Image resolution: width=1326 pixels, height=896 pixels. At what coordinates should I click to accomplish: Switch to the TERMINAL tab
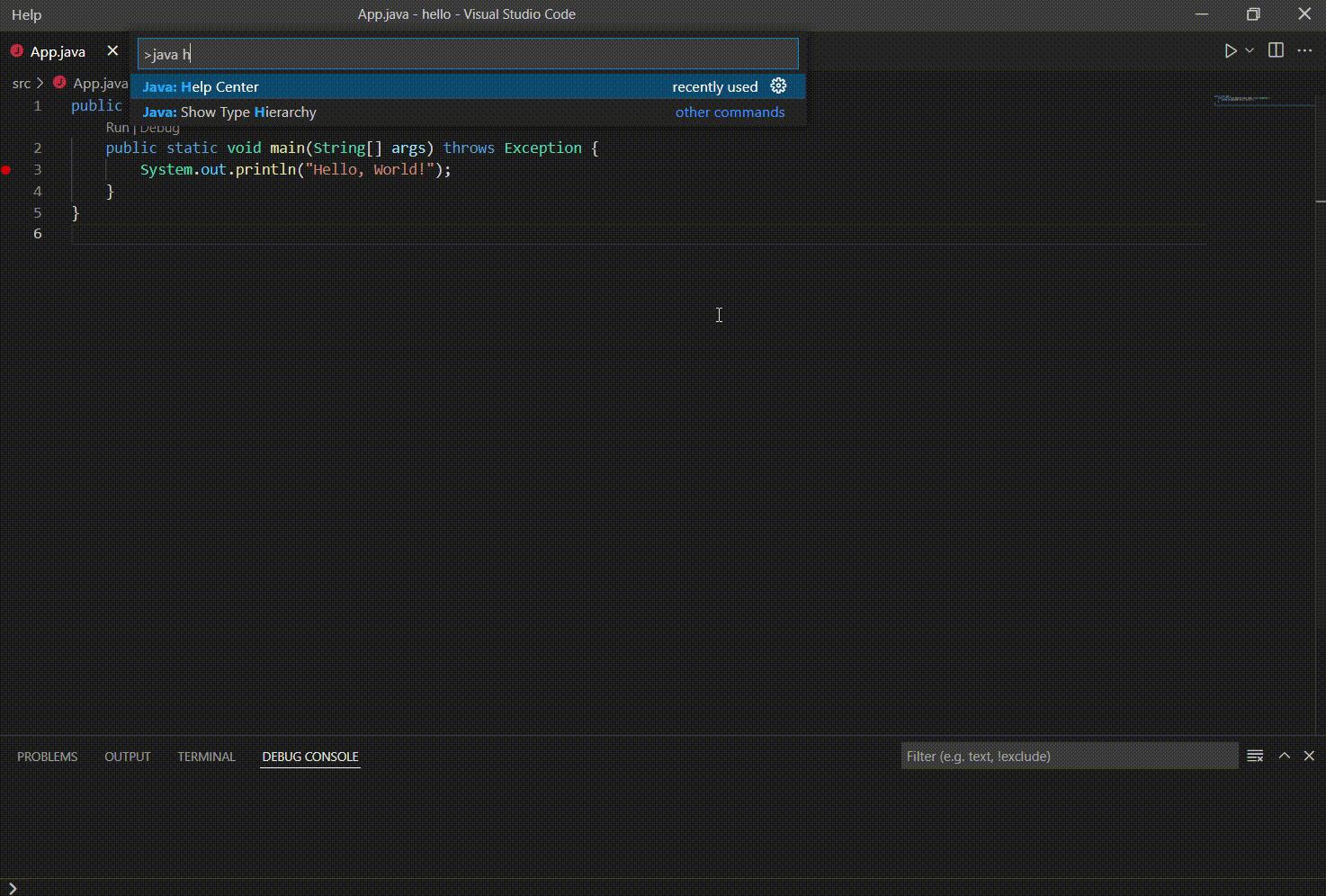(206, 757)
